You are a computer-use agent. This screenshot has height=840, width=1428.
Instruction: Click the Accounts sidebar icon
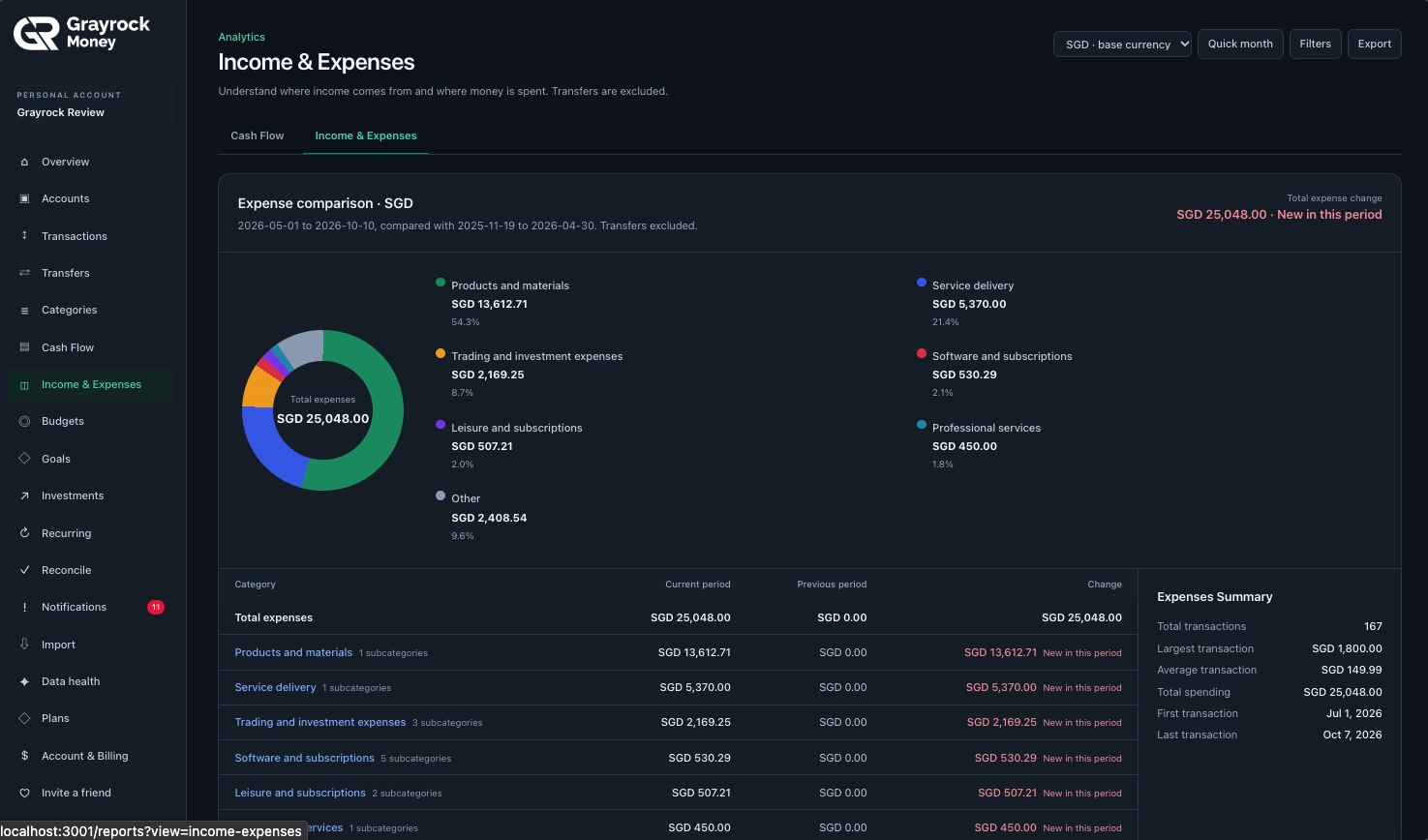coord(24,198)
